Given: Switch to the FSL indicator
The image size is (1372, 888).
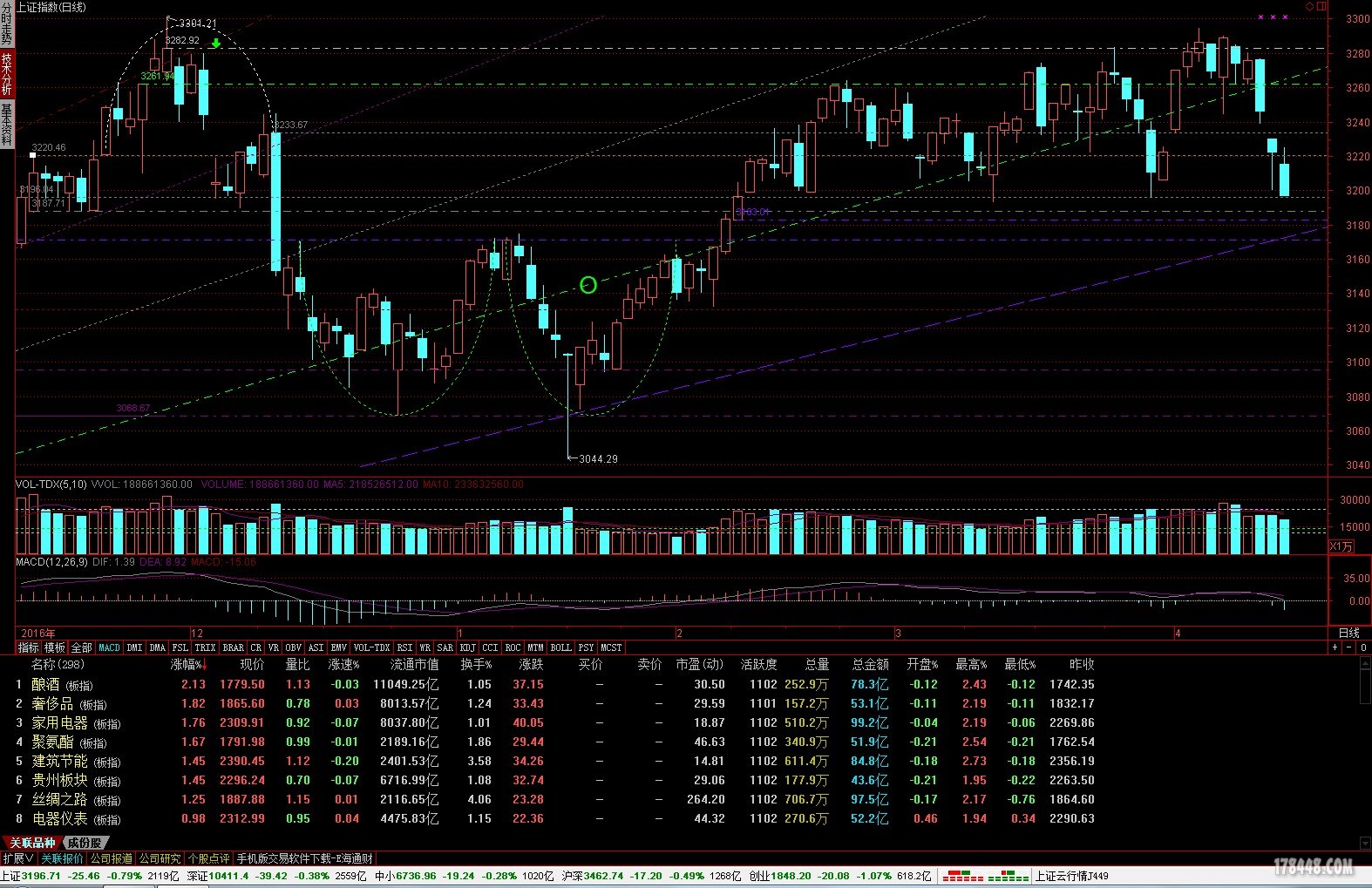Looking at the screenshot, I should (180, 647).
